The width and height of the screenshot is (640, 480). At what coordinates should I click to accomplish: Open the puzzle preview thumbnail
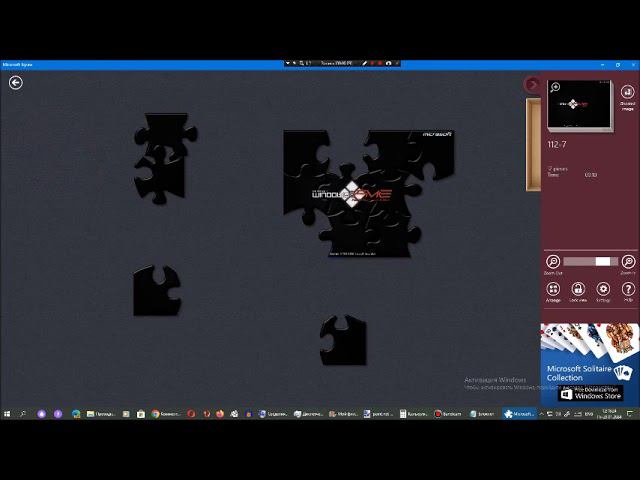click(x=579, y=104)
